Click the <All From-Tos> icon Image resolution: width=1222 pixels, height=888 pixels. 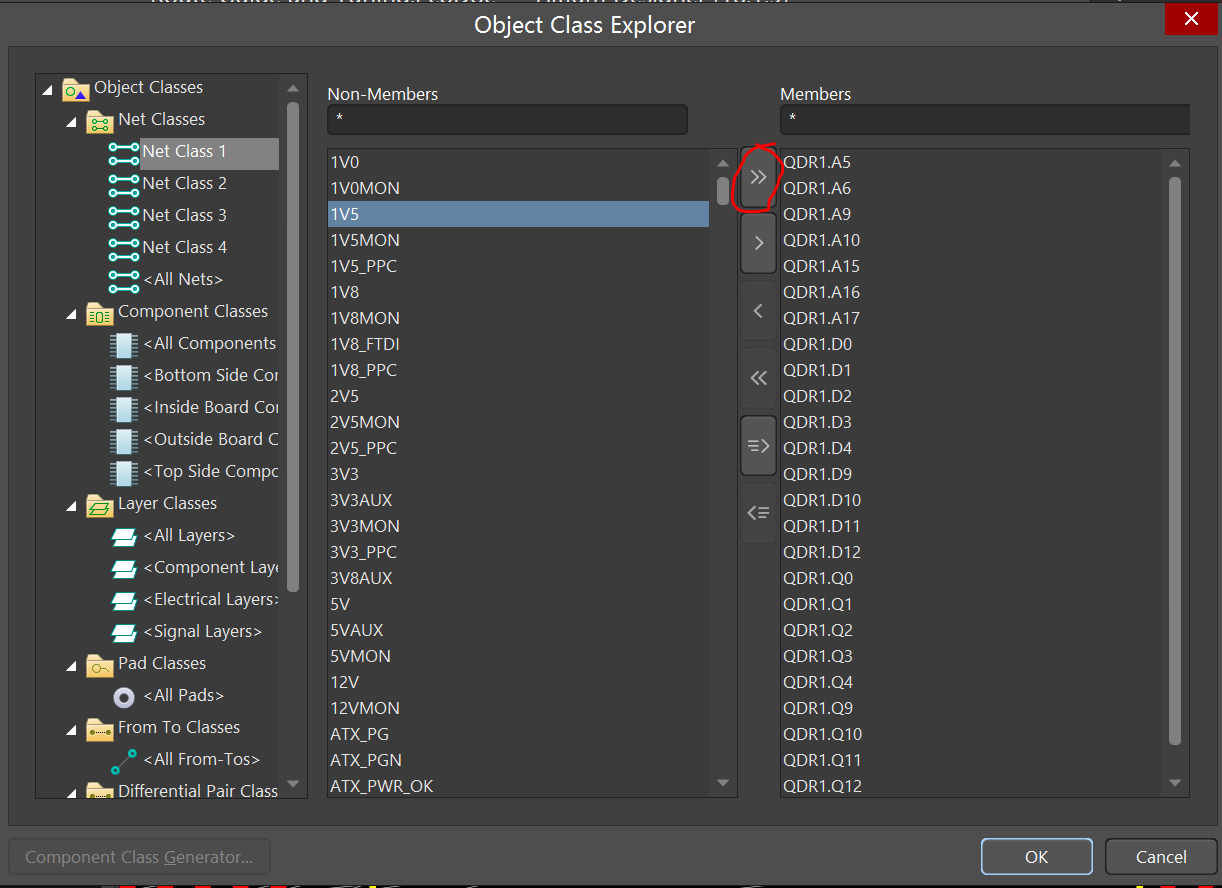tap(124, 760)
